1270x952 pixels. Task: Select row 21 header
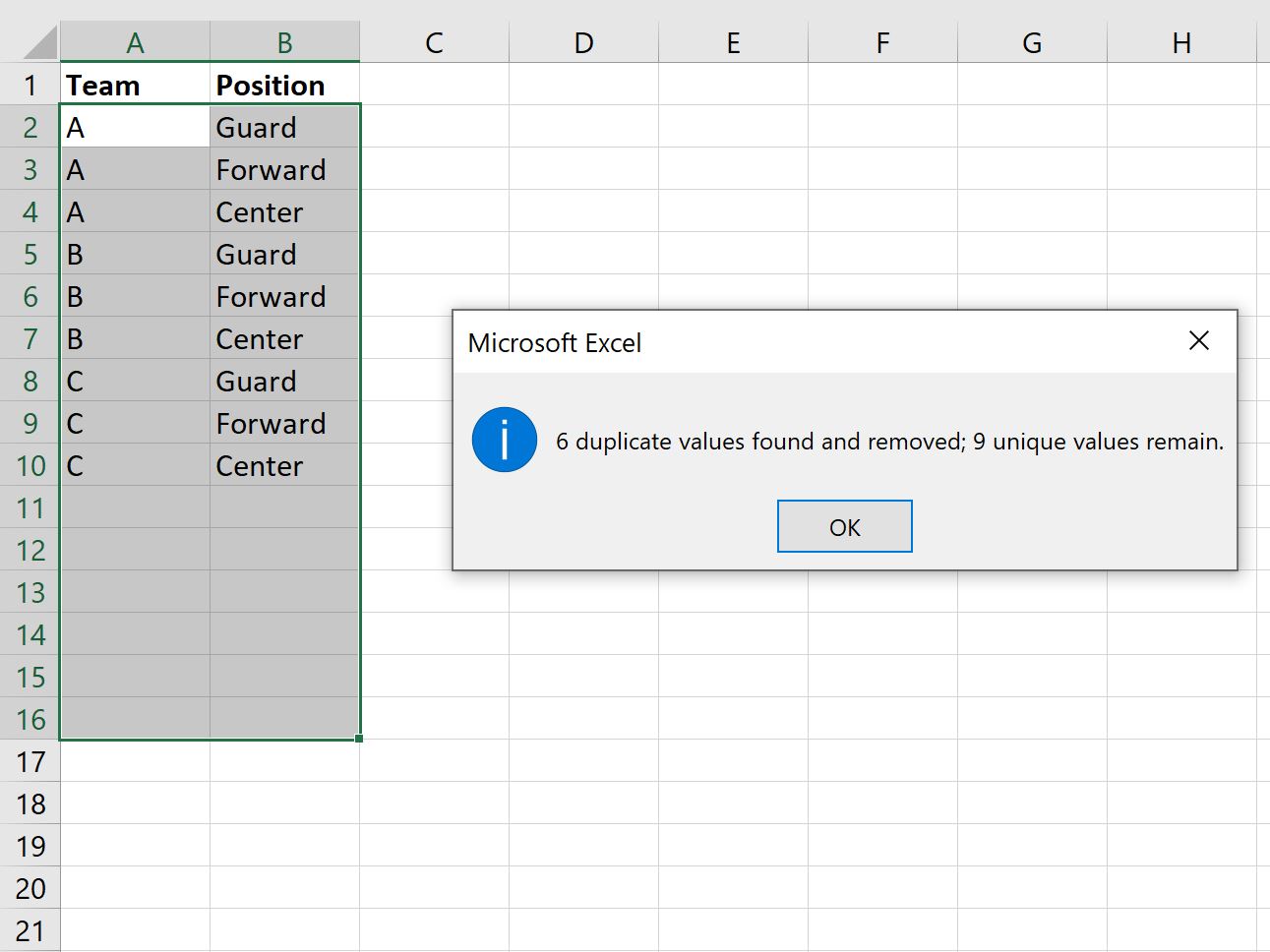[30, 930]
